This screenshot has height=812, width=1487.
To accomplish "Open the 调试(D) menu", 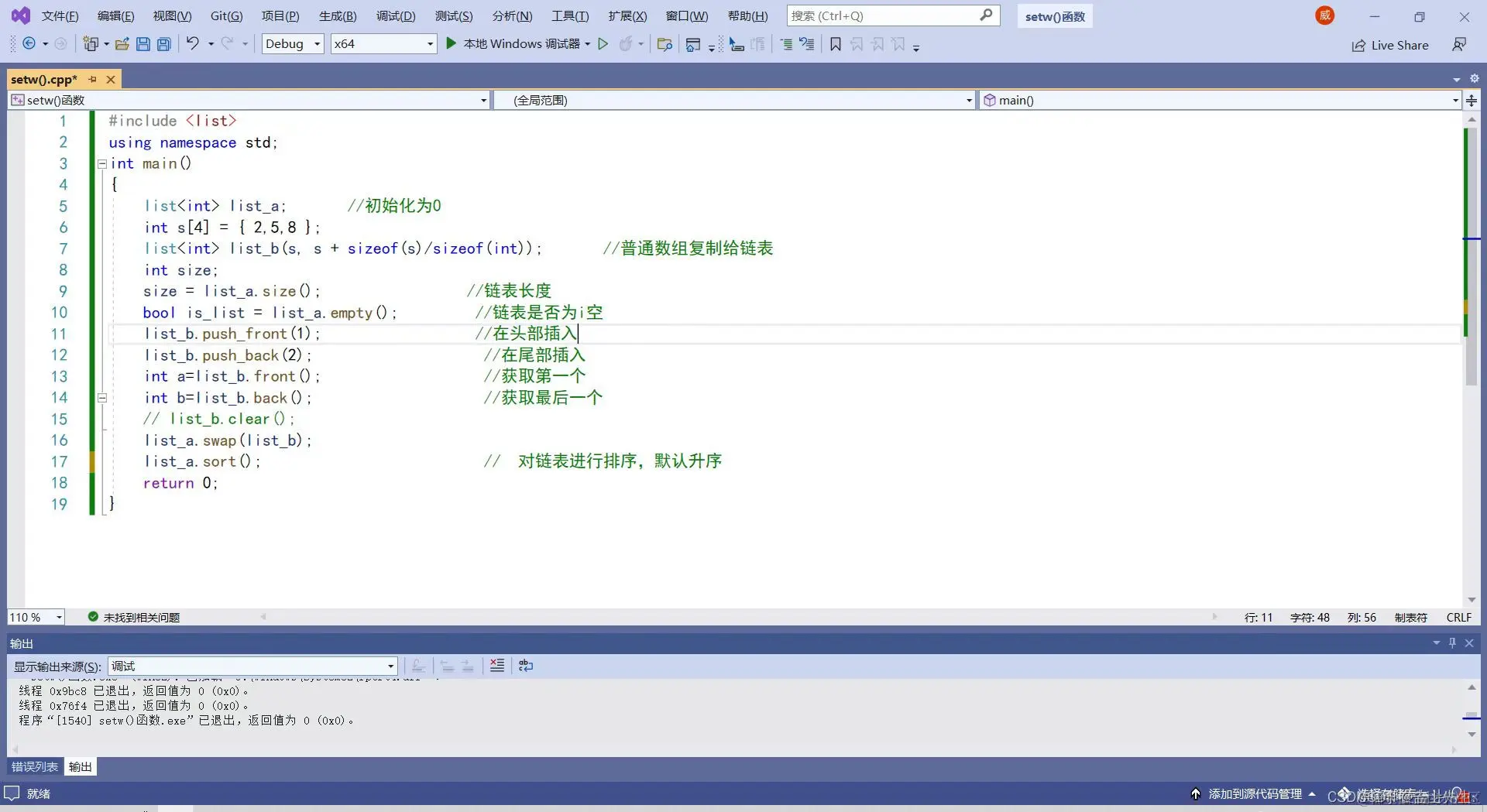I will 396,15.
